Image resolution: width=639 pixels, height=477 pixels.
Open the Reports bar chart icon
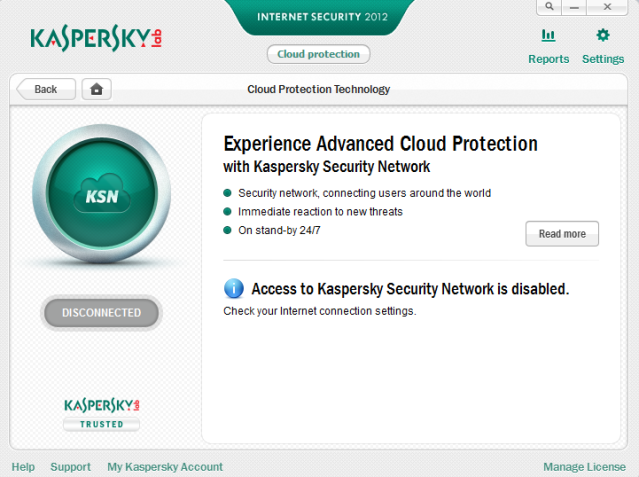coord(548,35)
